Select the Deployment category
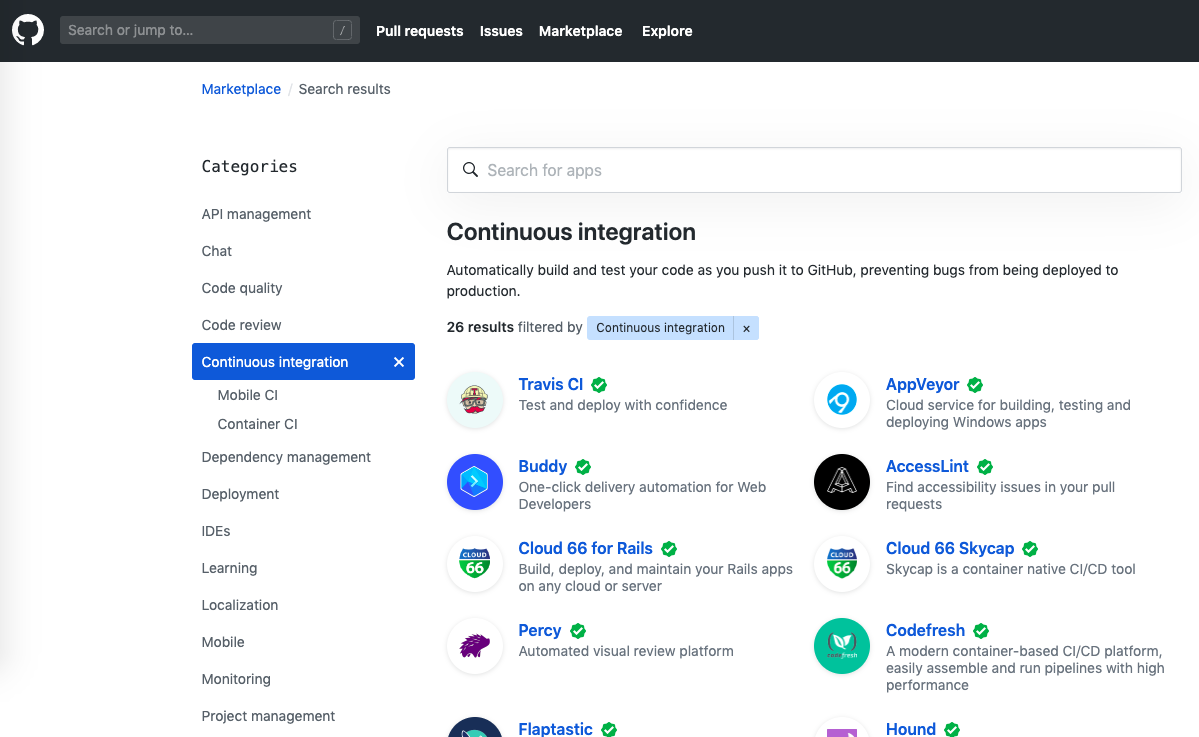Screen dimensions: 1199x737 240,494
